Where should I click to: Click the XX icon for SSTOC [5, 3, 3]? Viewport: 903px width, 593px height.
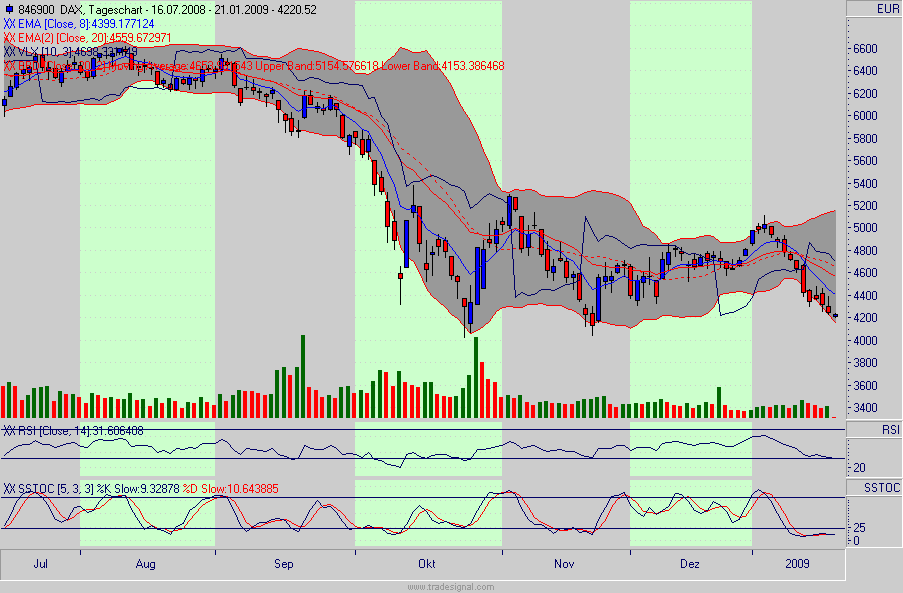(10, 486)
